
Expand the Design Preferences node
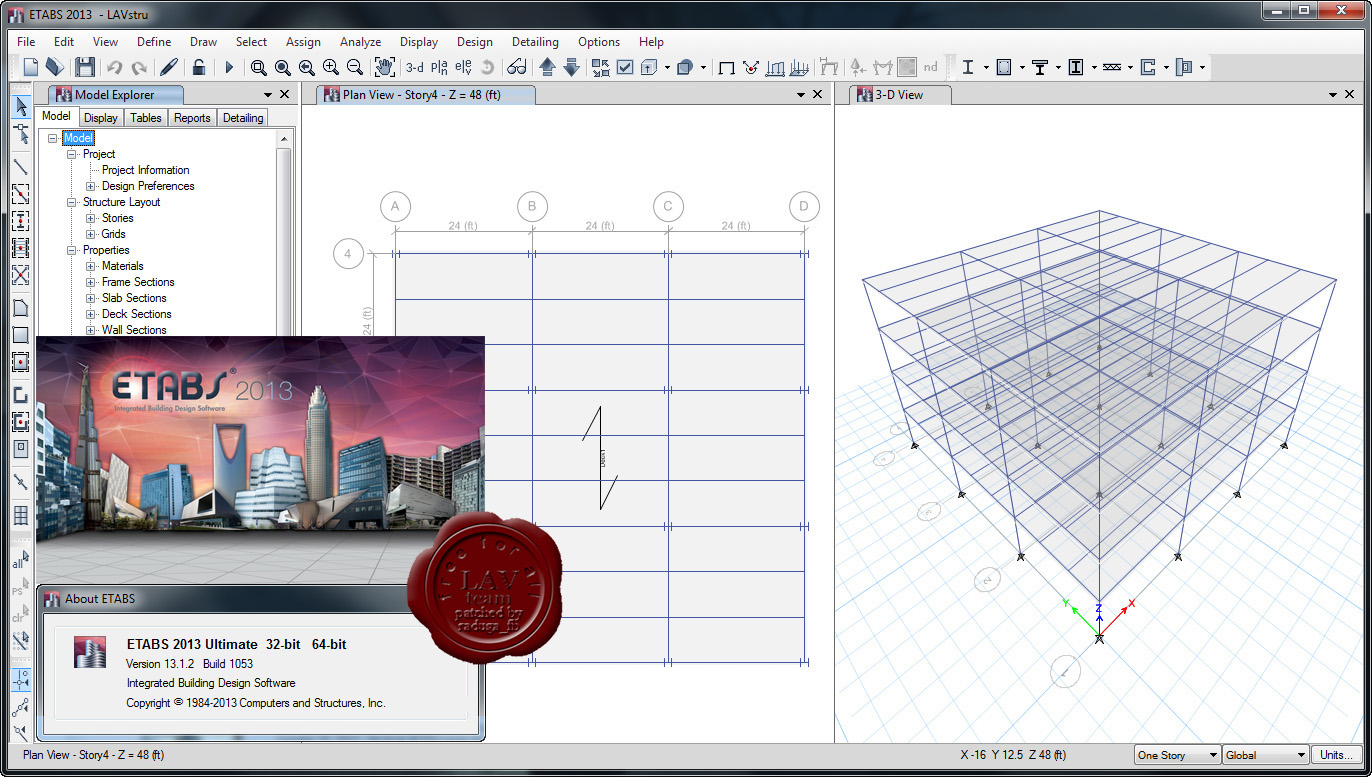click(91, 186)
